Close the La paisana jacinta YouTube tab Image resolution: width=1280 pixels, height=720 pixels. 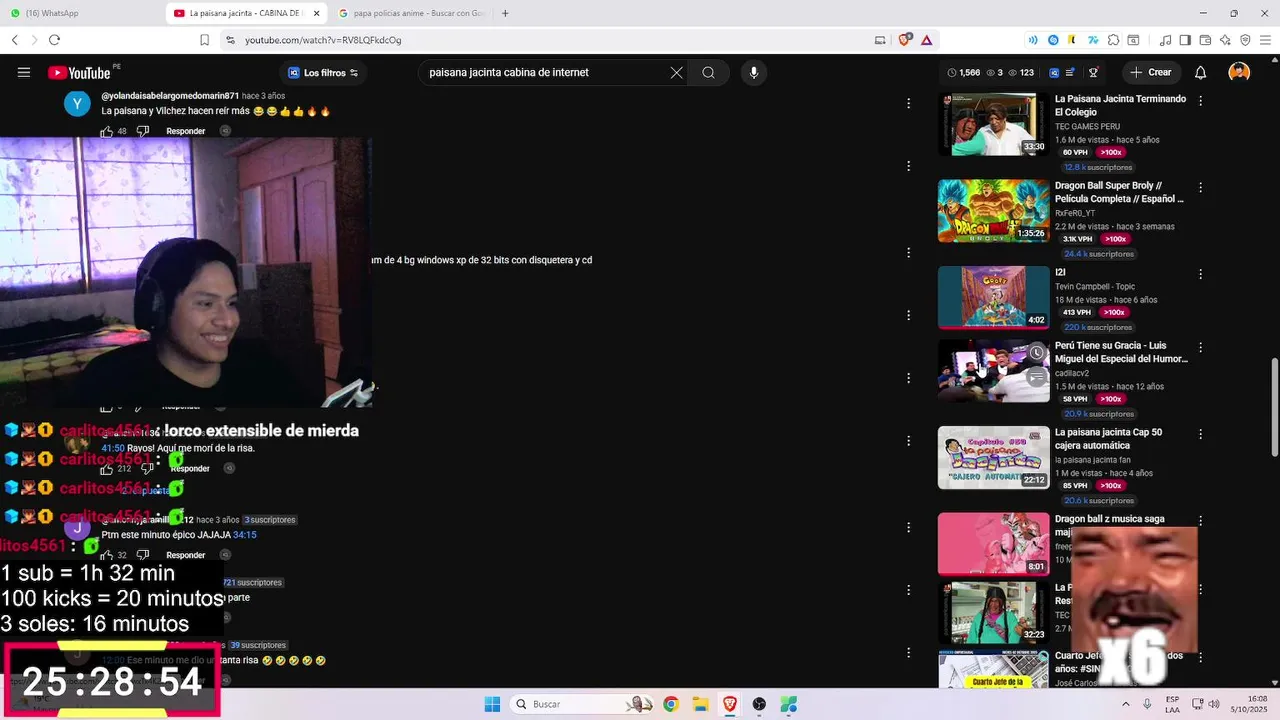click(317, 13)
